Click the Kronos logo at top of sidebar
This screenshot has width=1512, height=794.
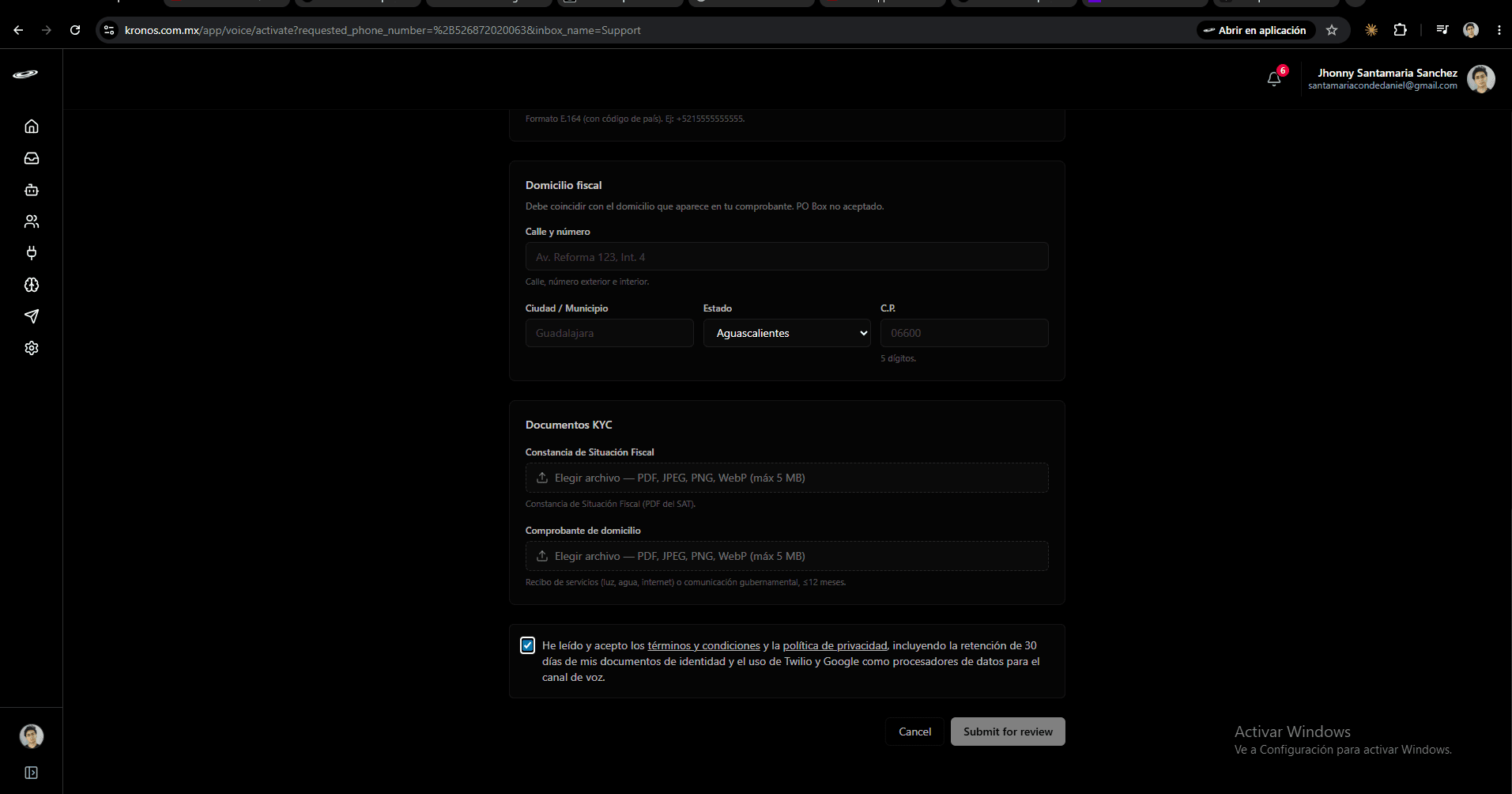coord(25,74)
